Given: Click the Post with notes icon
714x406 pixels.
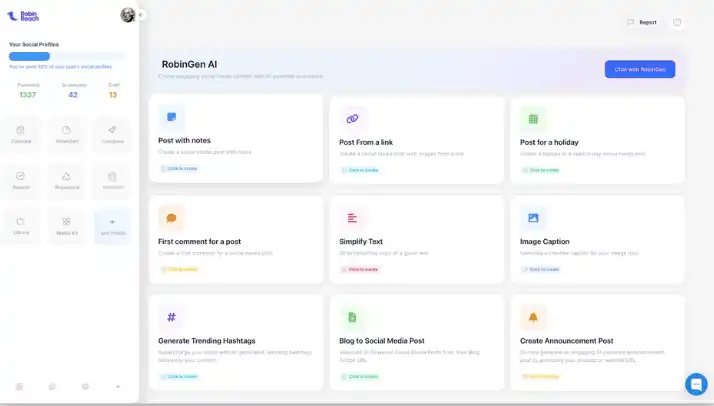Looking at the screenshot, I should (x=171, y=117).
